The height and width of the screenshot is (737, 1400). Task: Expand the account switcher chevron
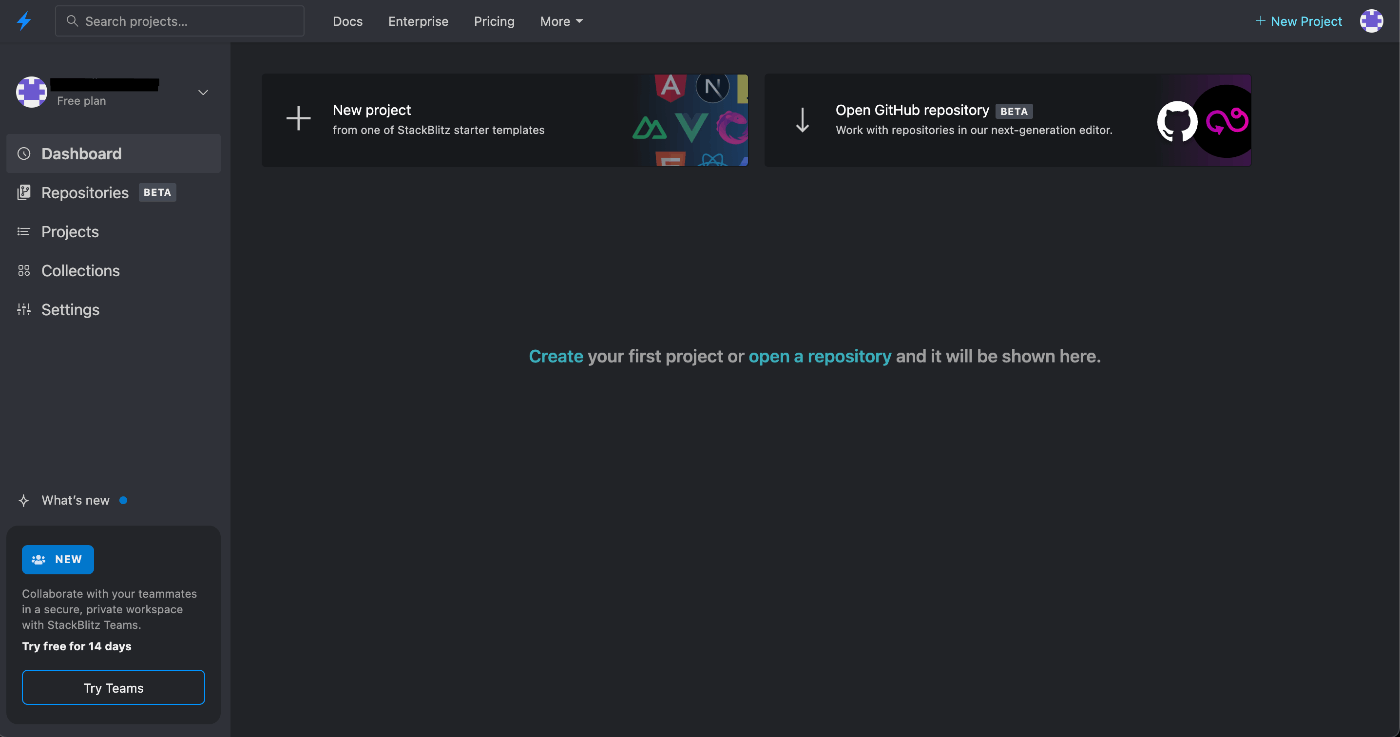203,92
